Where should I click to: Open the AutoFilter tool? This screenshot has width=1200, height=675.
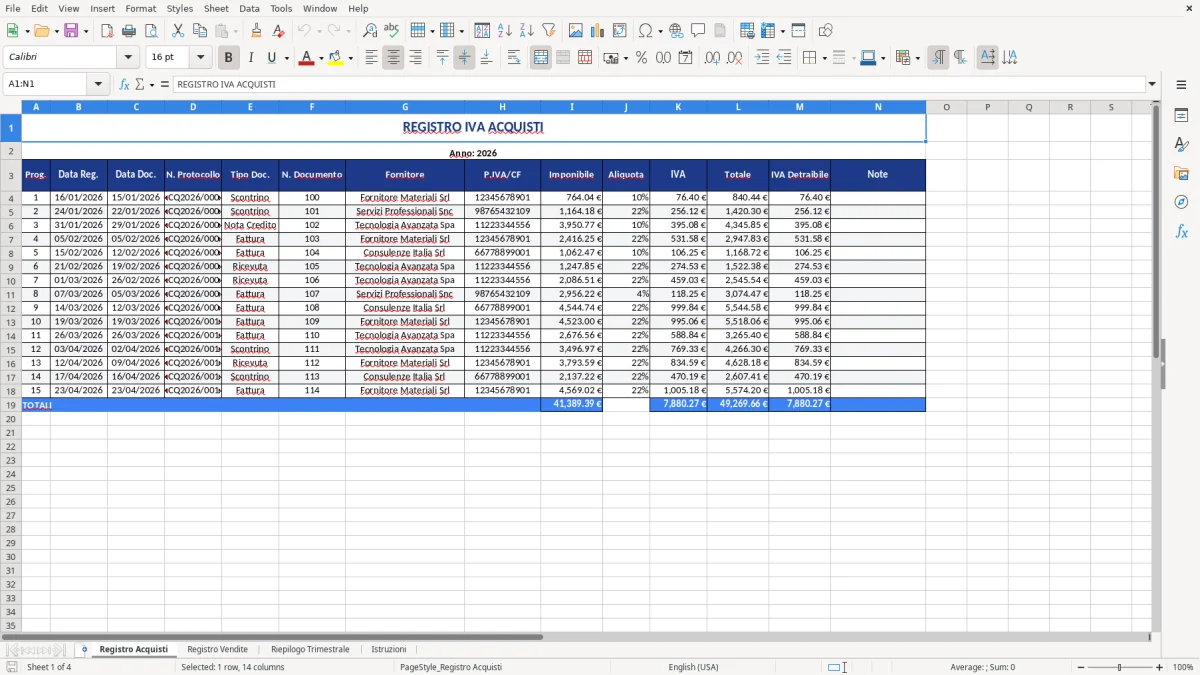pyautogui.click(x=548, y=30)
